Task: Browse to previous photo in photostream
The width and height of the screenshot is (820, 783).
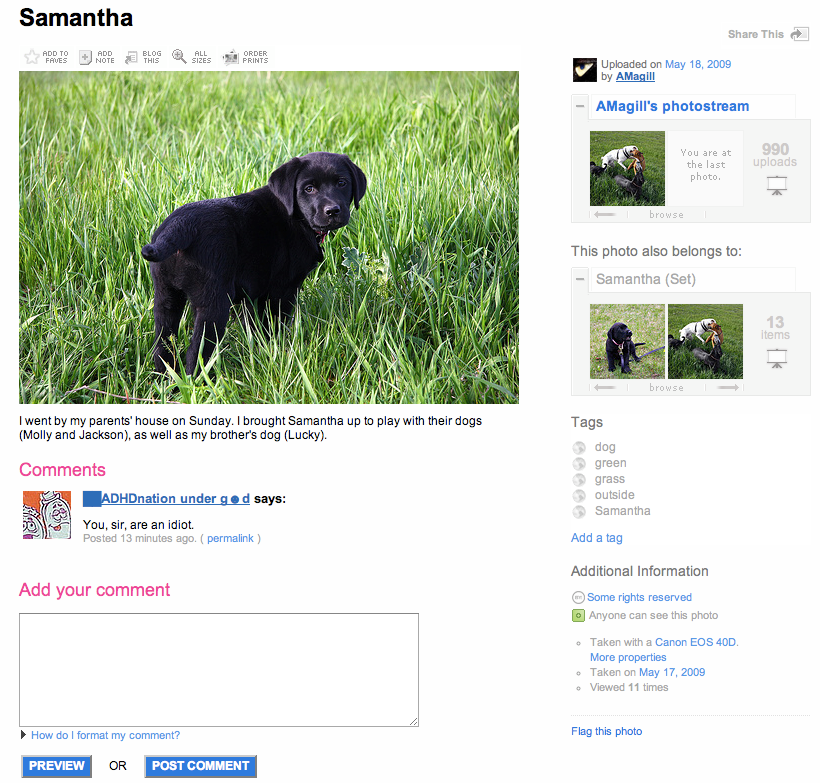Action: pyautogui.click(x=605, y=214)
